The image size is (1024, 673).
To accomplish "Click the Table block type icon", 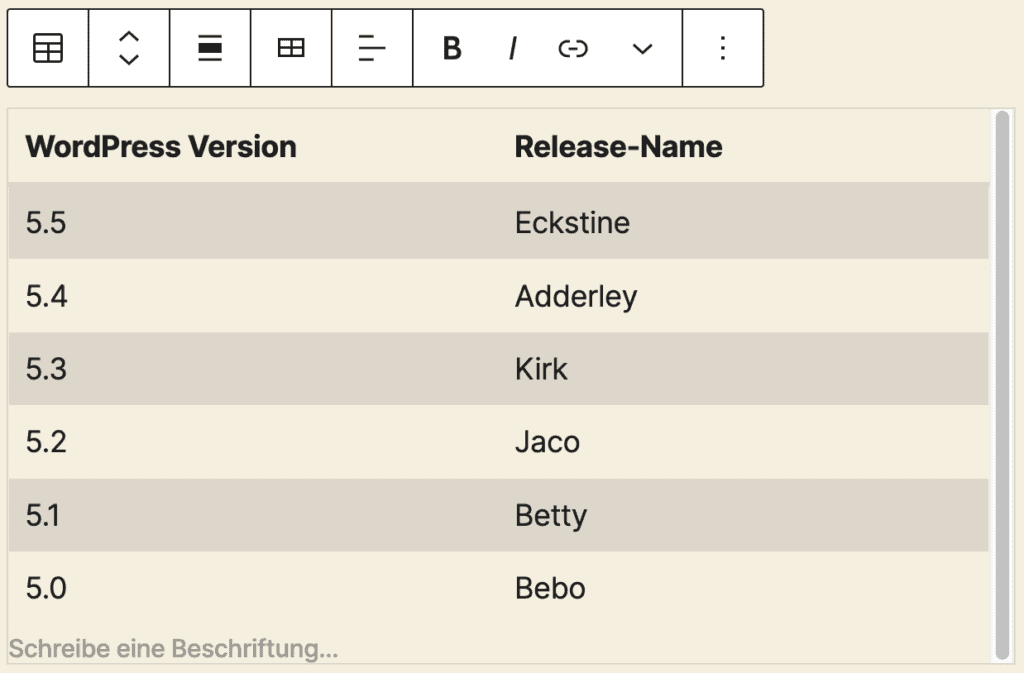I will [48, 48].
